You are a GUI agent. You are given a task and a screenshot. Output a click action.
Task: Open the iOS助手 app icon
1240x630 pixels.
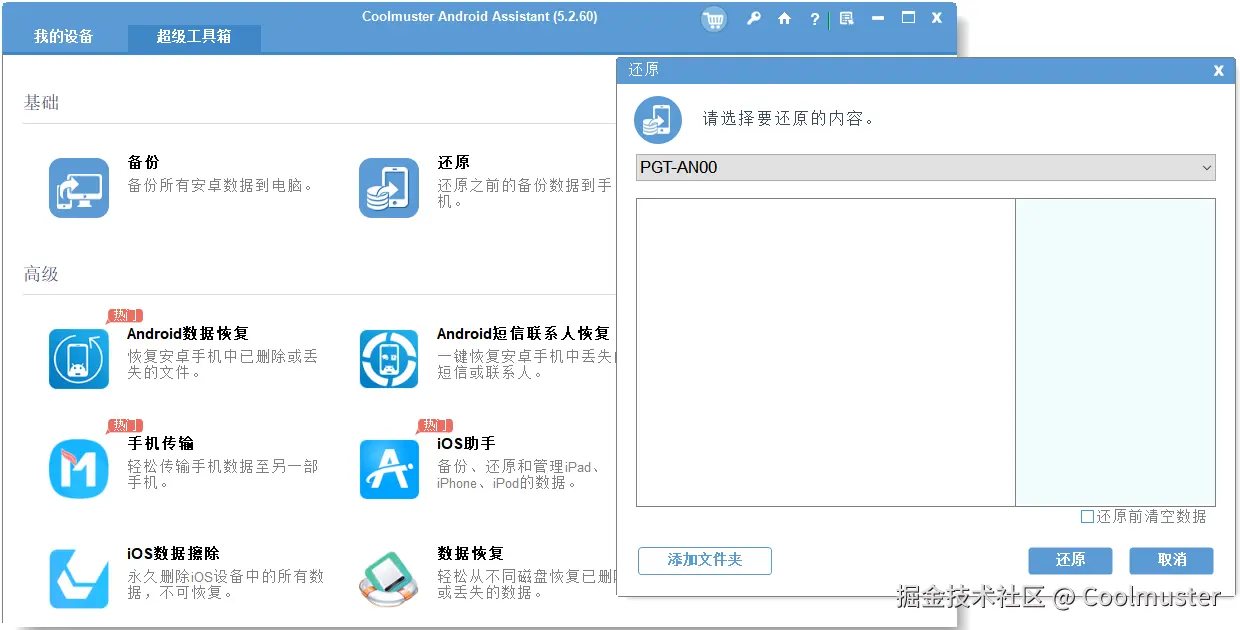(x=389, y=468)
